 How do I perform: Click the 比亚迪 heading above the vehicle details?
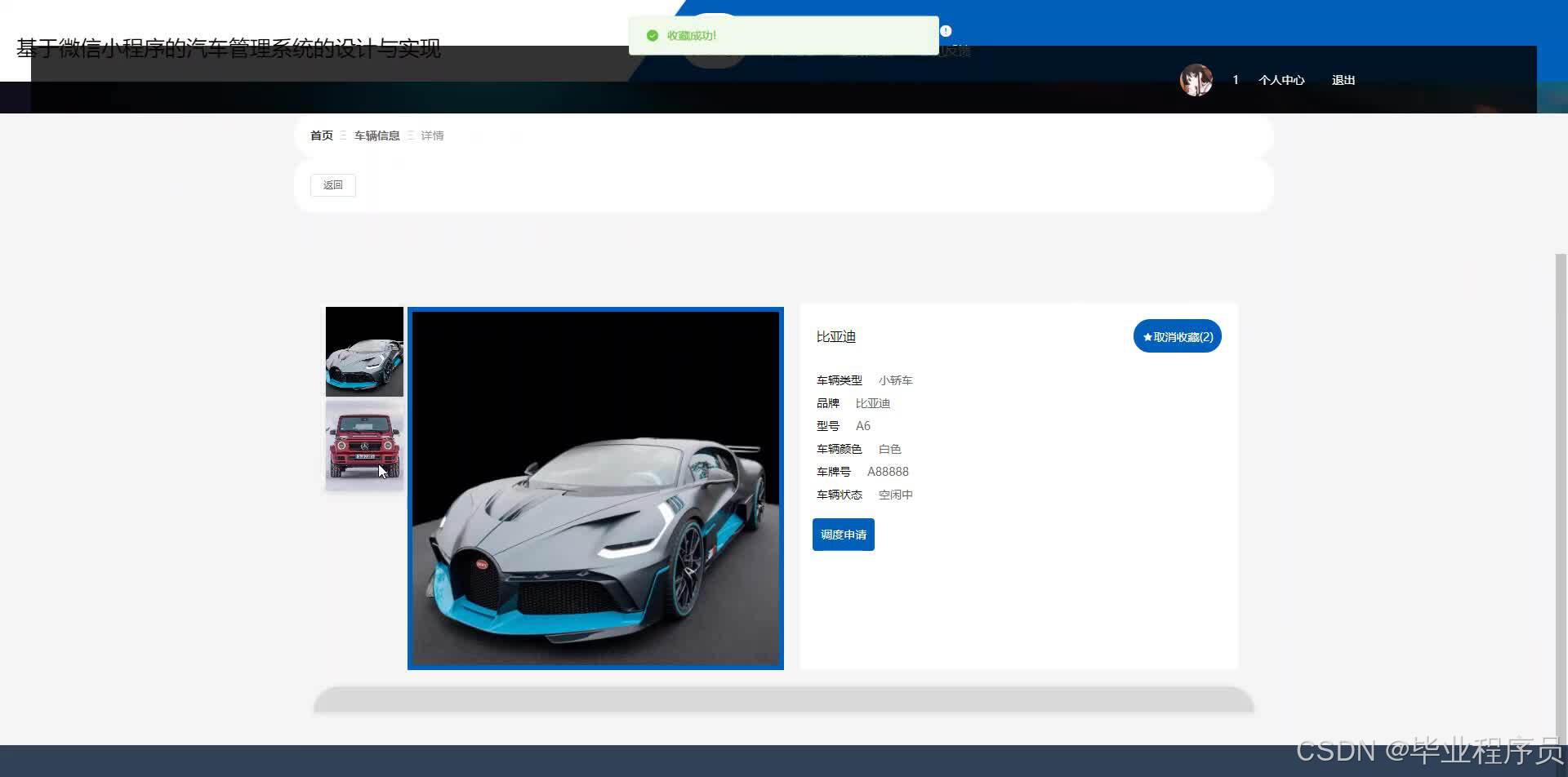[x=836, y=337]
